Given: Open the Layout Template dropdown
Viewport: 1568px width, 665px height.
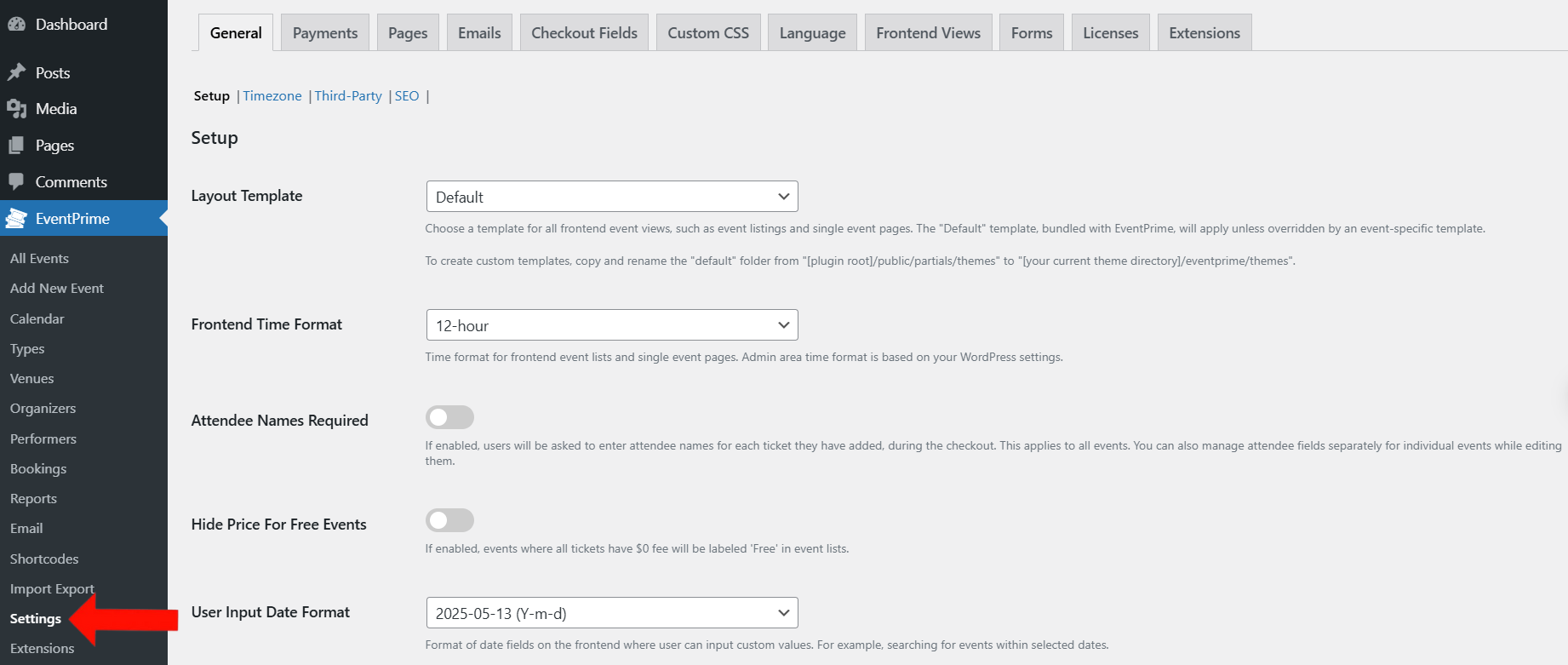Looking at the screenshot, I should coord(612,197).
